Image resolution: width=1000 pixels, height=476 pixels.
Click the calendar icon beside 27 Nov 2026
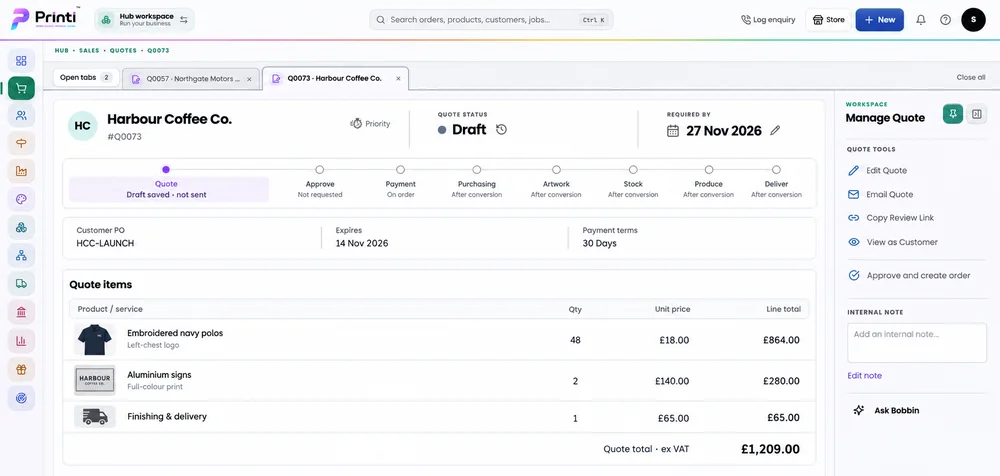click(x=673, y=131)
